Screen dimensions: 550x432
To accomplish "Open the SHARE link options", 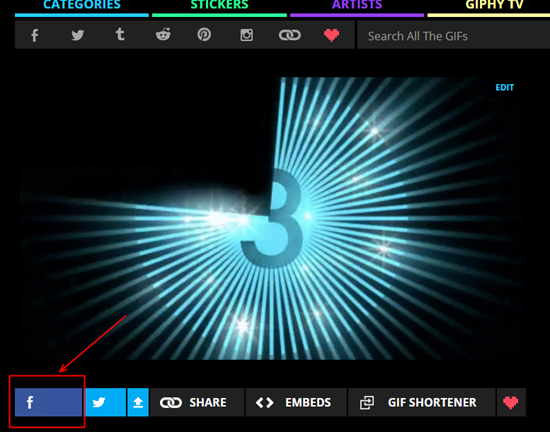I will click(197, 402).
